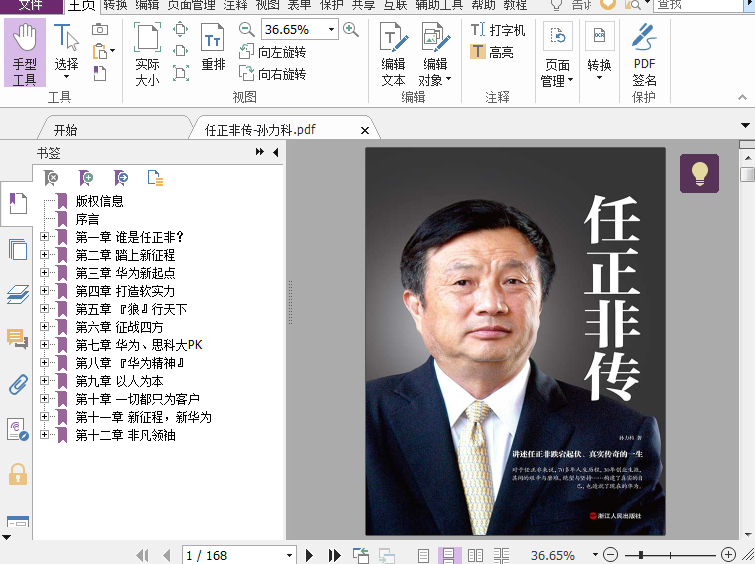Image resolution: width=755 pixels, height=564 pixels.
Task: Open the attachments paperclip panel
Action: point(18,384)
